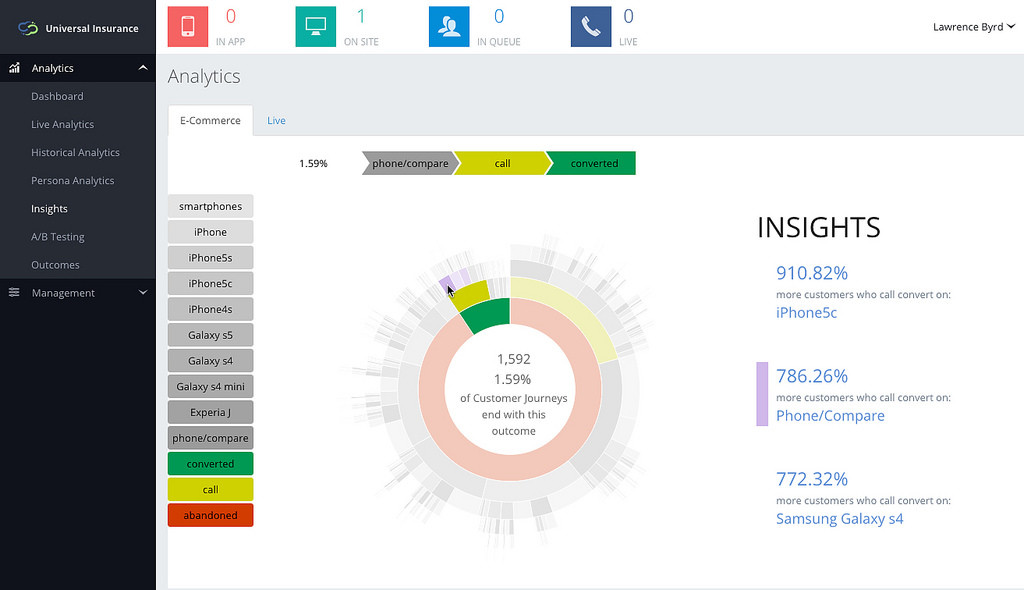Expand the Management sidebar section
This screenshot has height=590, width=1024.
143,293
